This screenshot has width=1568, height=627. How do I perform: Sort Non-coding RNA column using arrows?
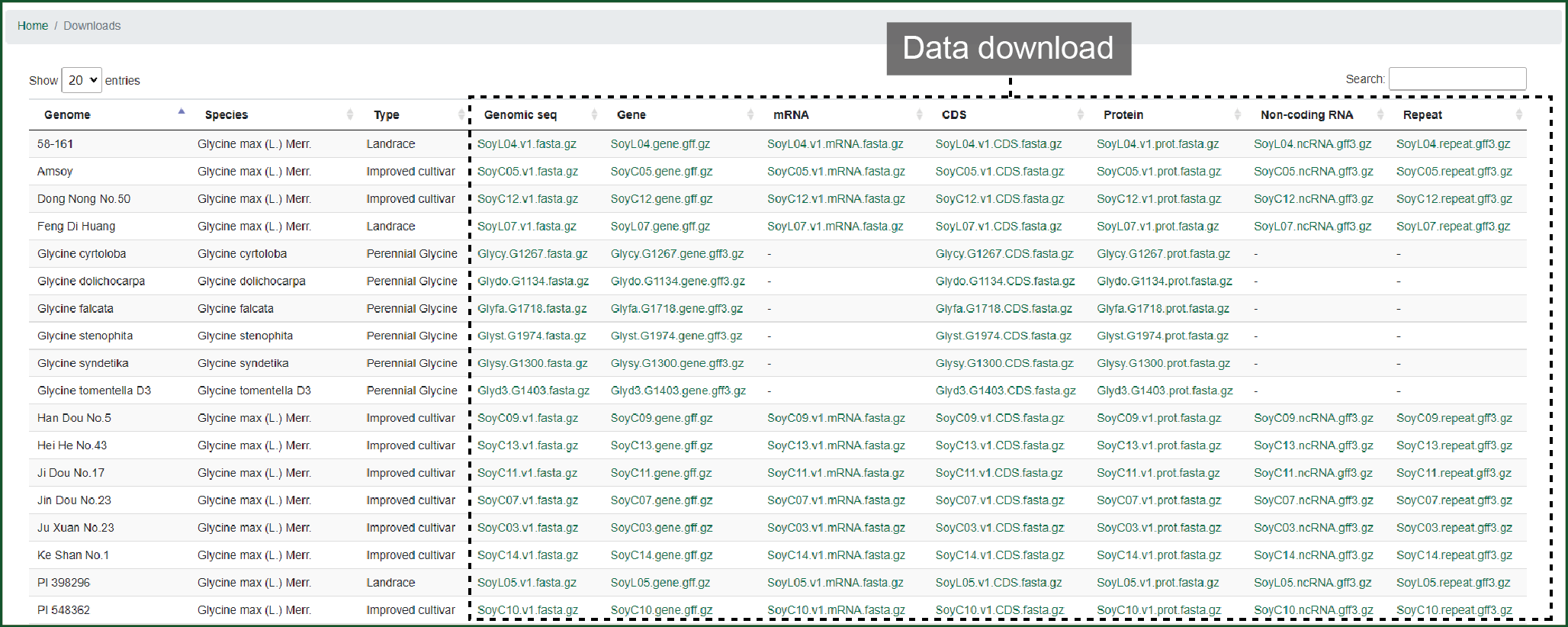pos(1380,114)
